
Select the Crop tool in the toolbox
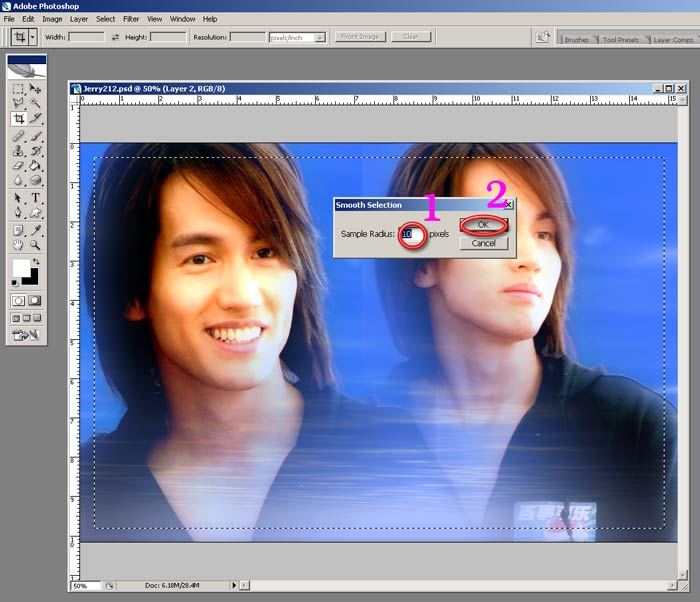[18, 118]
